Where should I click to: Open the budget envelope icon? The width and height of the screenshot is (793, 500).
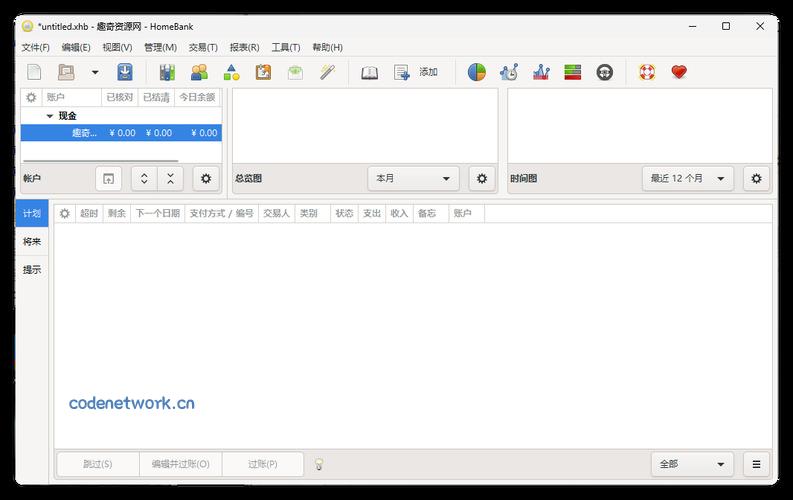[295, 72]
